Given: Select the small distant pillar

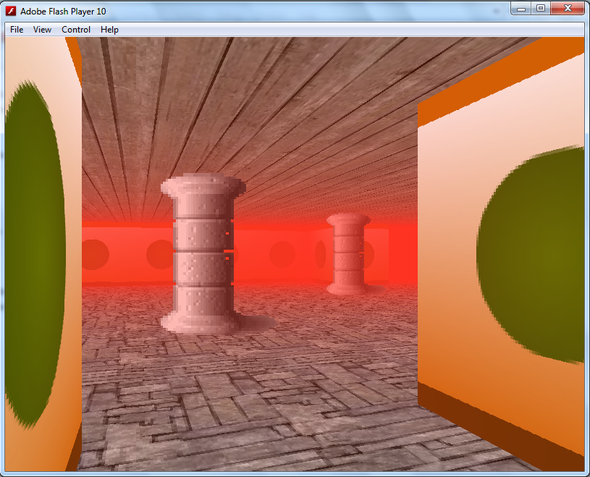Looking at the screenshot, I should [x=348, y=254].
